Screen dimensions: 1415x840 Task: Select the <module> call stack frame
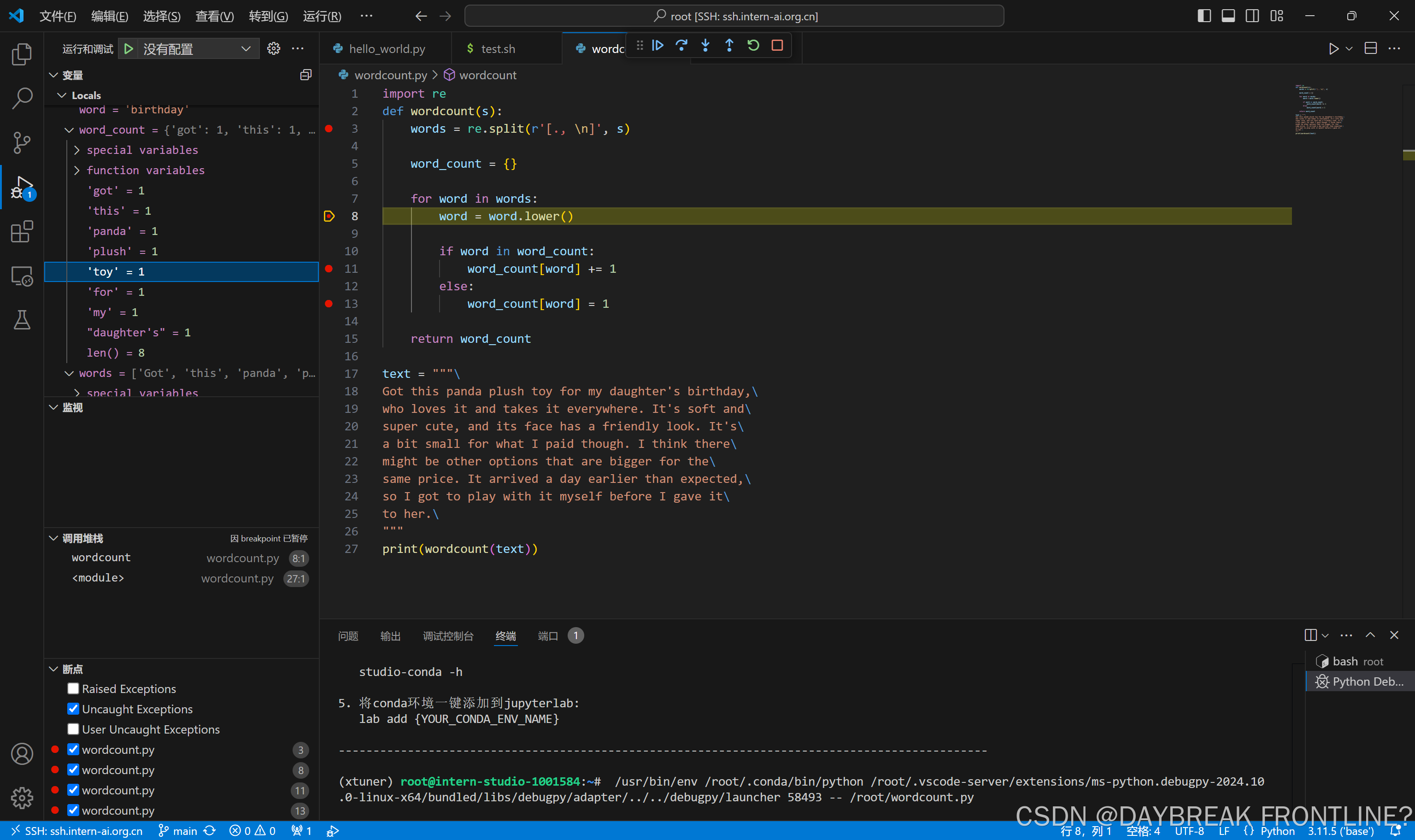point(98,577)
